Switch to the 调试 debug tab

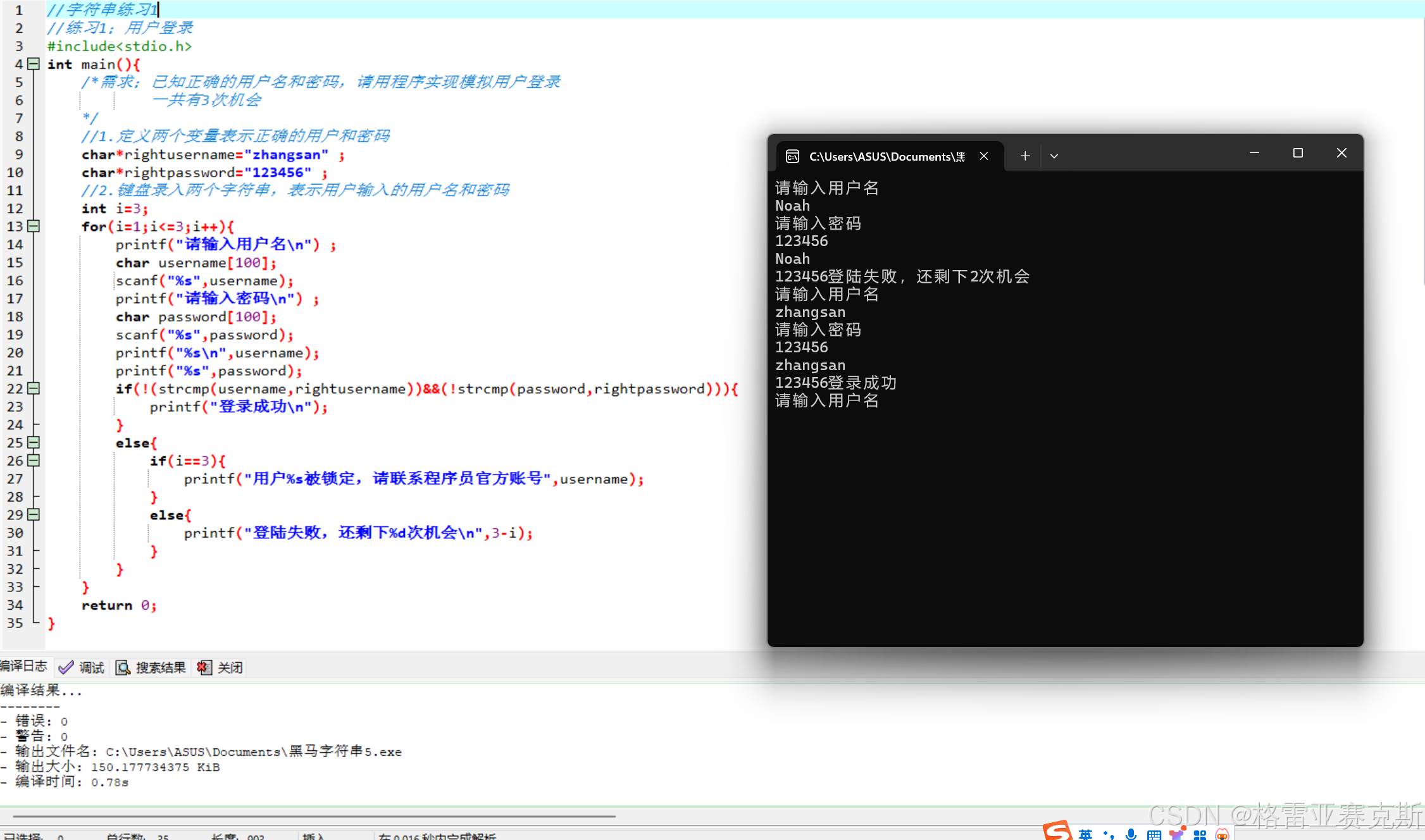[x=81, y=667]
